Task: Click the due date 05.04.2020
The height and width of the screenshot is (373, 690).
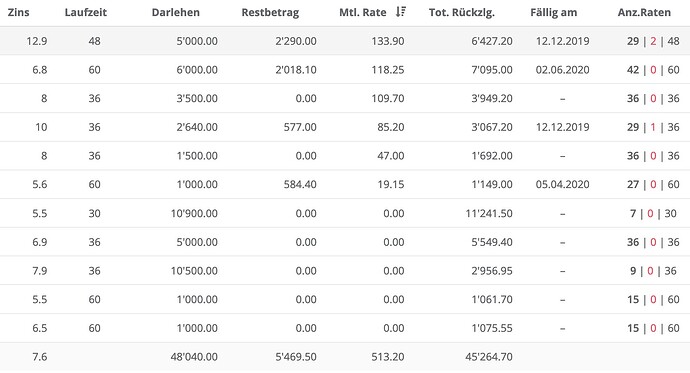Action: tap(562, 184)
